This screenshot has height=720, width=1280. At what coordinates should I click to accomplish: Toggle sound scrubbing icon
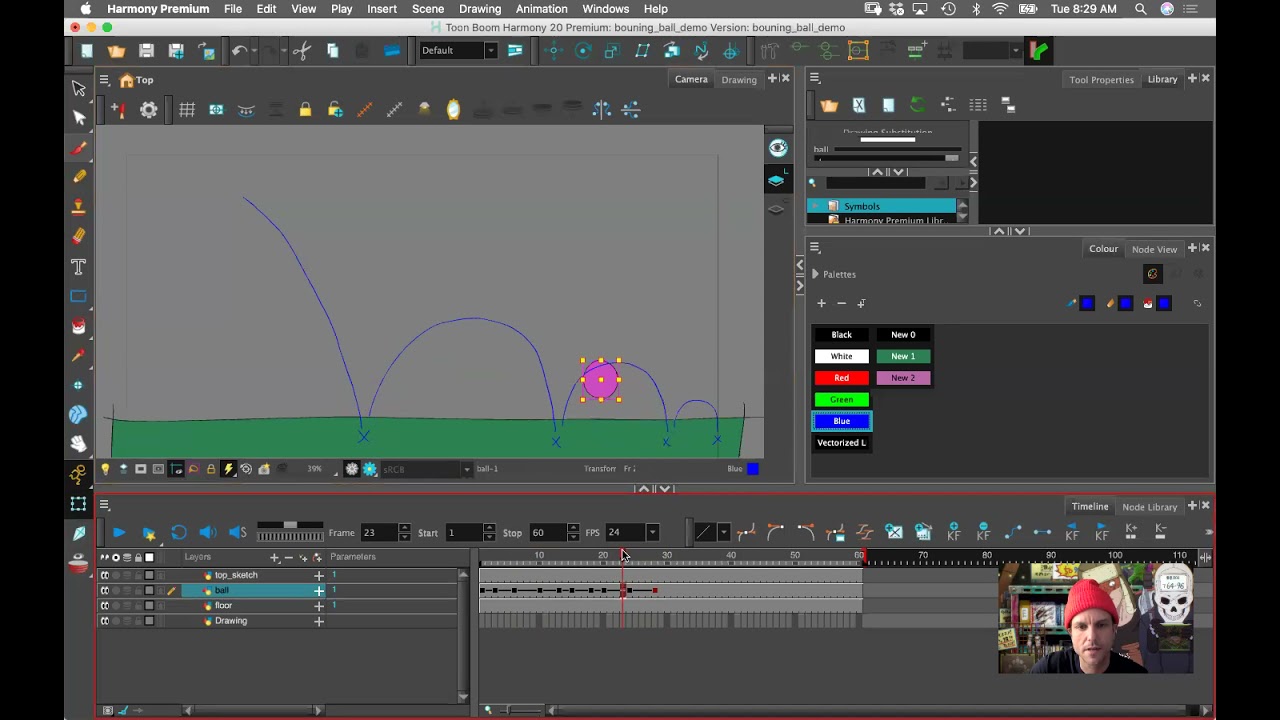pyautogui.click(x=237, y=532)
